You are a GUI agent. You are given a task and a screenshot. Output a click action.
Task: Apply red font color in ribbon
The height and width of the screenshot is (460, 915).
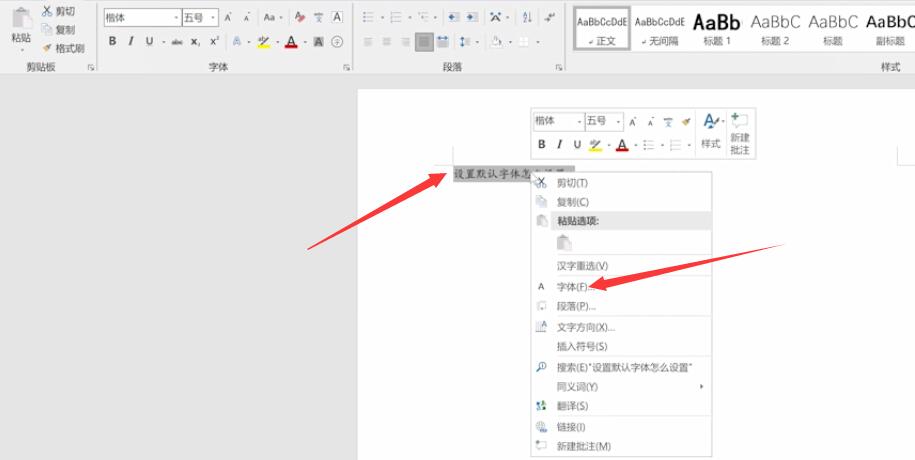tap(291, 42)
